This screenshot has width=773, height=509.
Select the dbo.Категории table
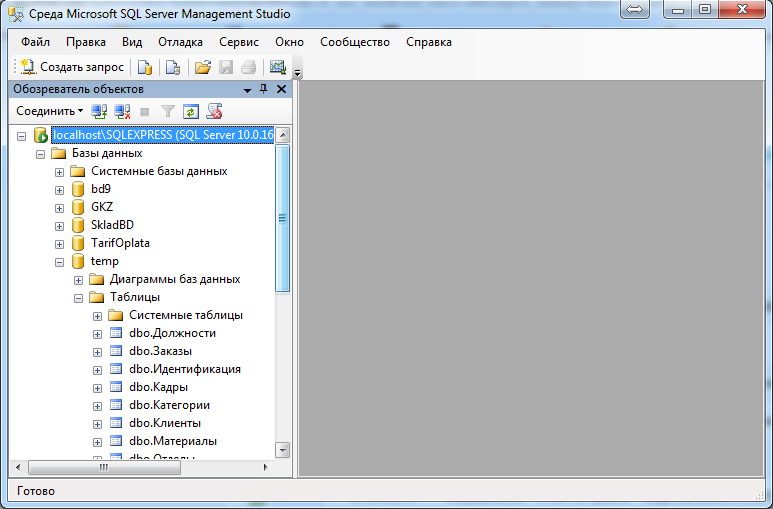[170, 405]
